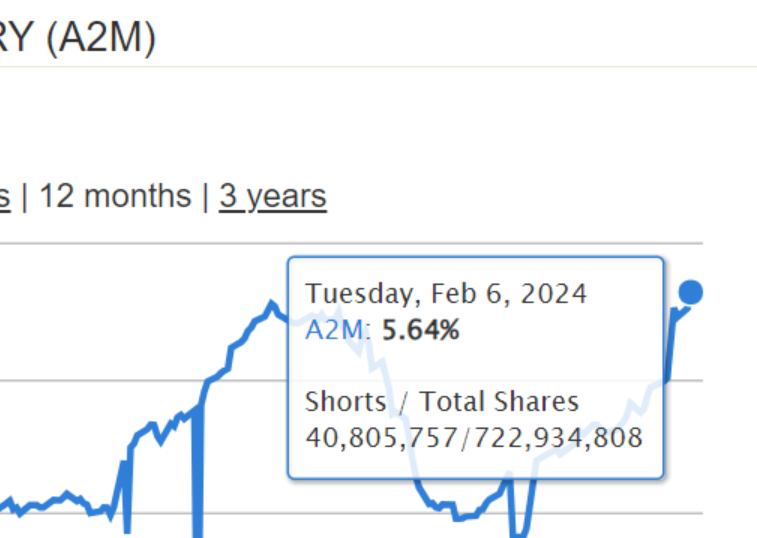Image resolution: width=757 pixels, height=538 pixels.
Task: Click the bold 5.64% value
Action: pyautogui.click(x=421, y=330)
